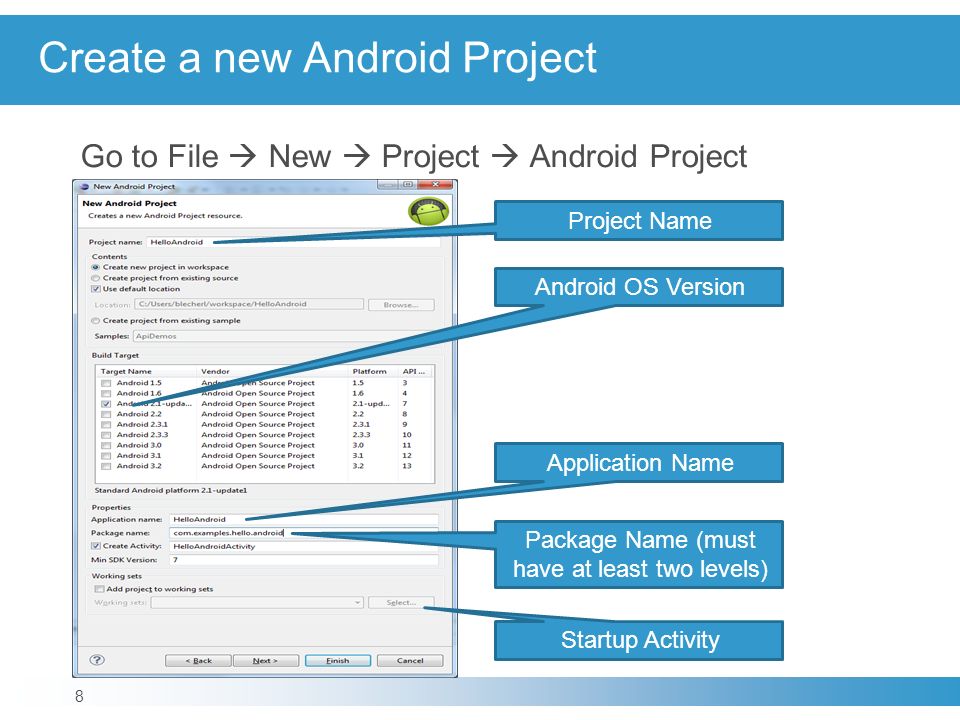Click the help question mark icon
The image size is (960, 720).
97,659
